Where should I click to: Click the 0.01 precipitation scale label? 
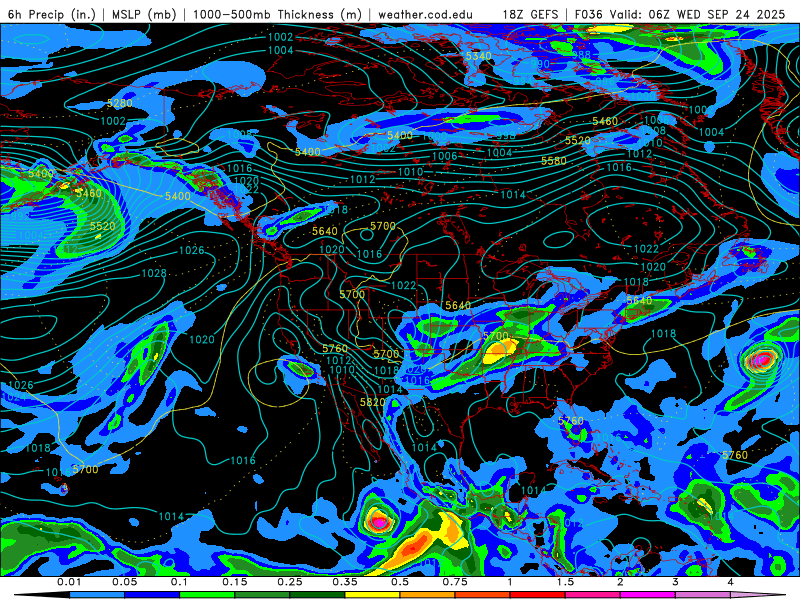click(69, 582)
